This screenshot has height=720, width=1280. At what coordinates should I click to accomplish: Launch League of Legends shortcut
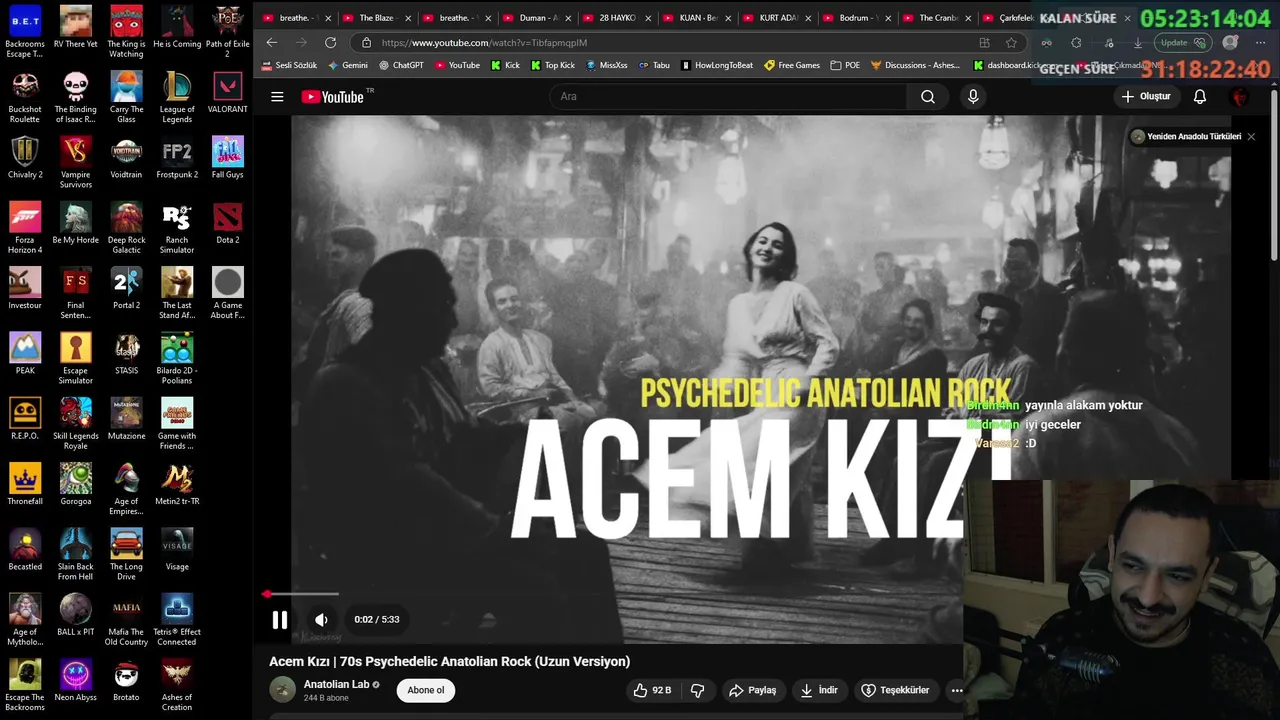pyautogui.click(x=177, y=98)
